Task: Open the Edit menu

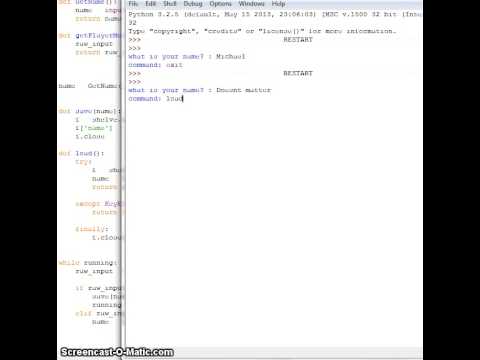Action: coord(150,4)
